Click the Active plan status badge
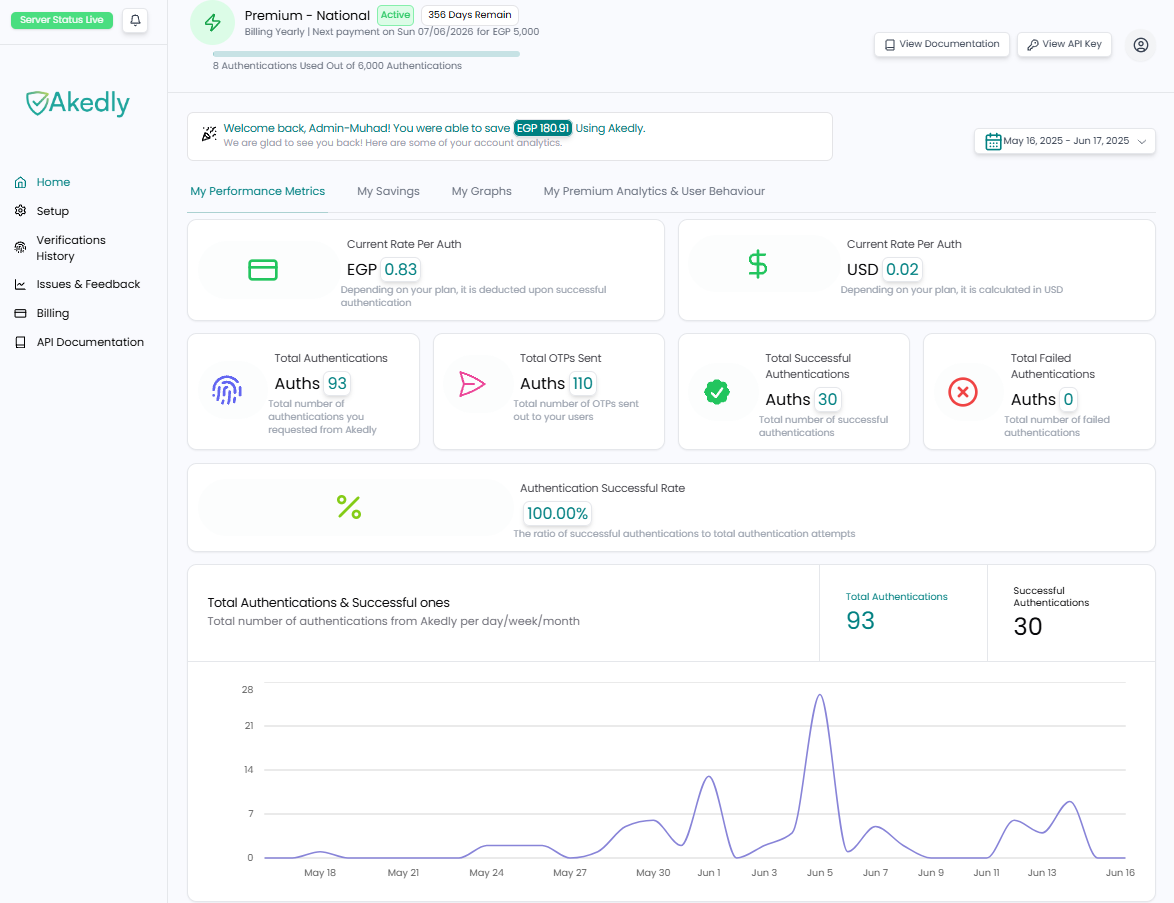1174x903 pixels. (395, 15)
